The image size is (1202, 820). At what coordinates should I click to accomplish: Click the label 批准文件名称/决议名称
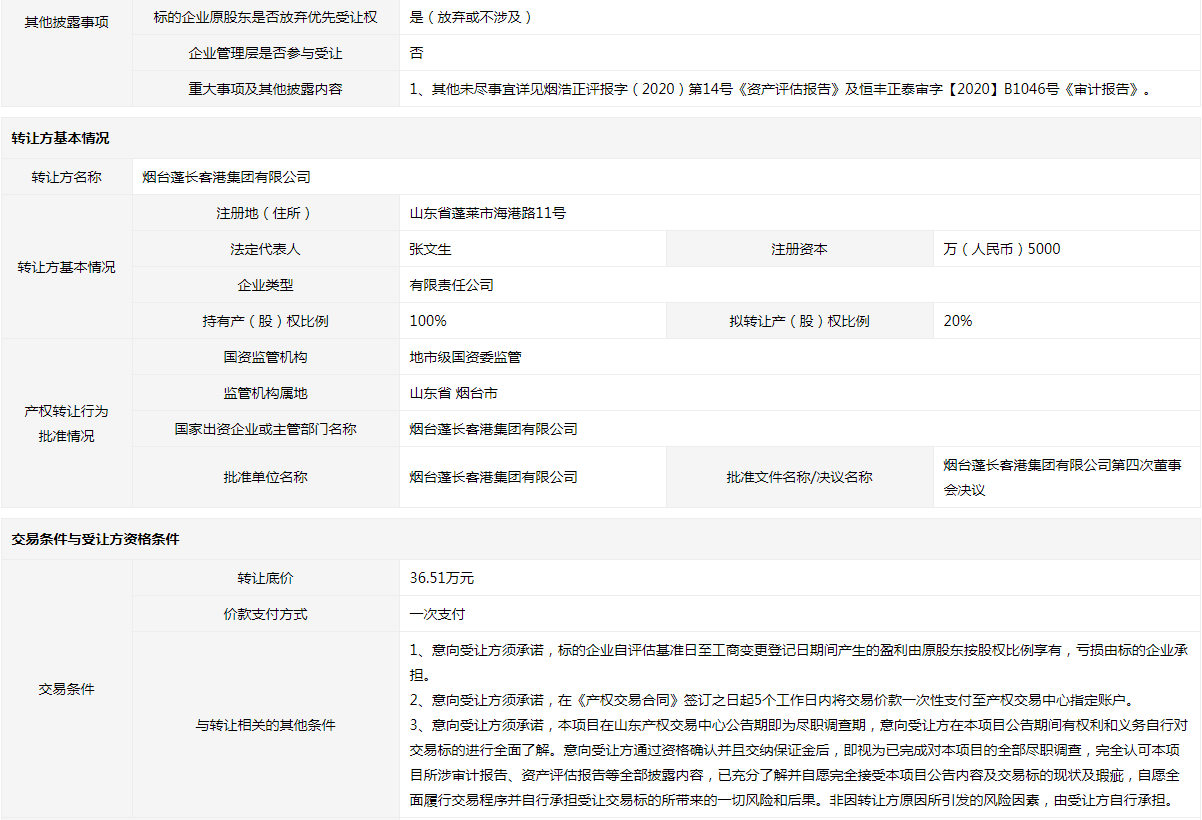click(799, 477)
